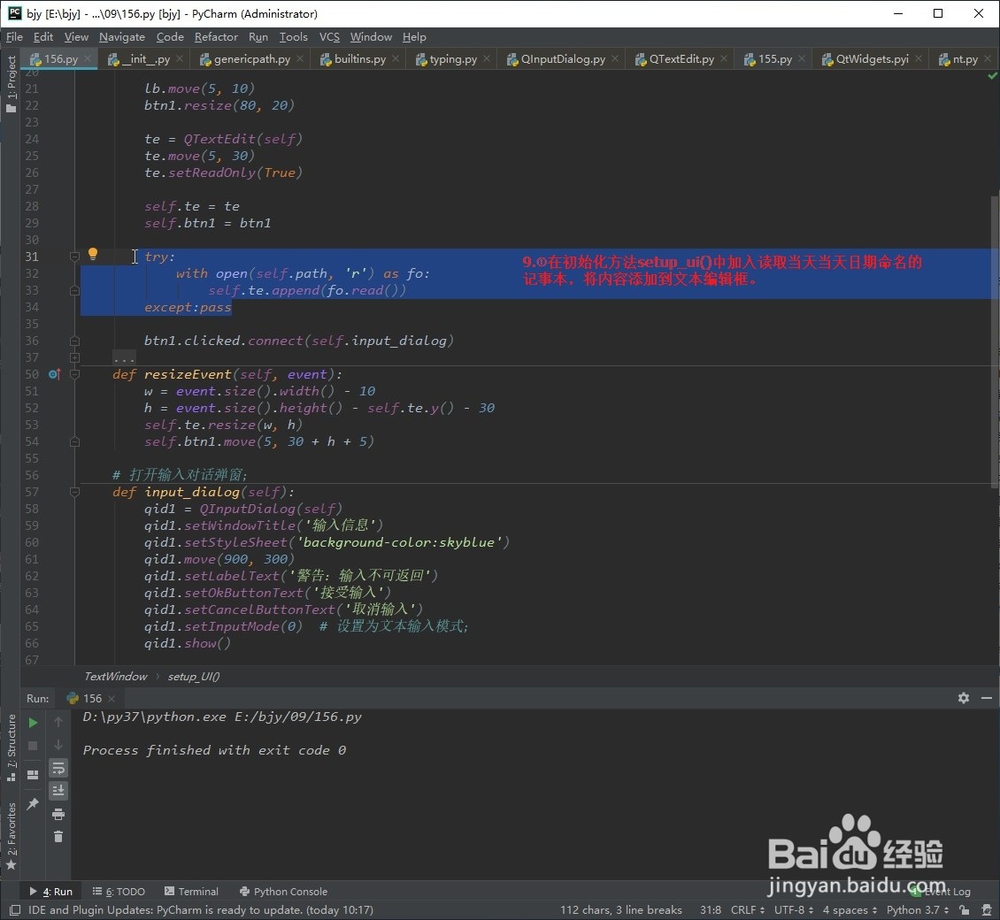Viewport: 1000px width, 920px height.
Task: Close the QTextEdit.py tab
Action: pyautogui.click(x=724, y=59)
